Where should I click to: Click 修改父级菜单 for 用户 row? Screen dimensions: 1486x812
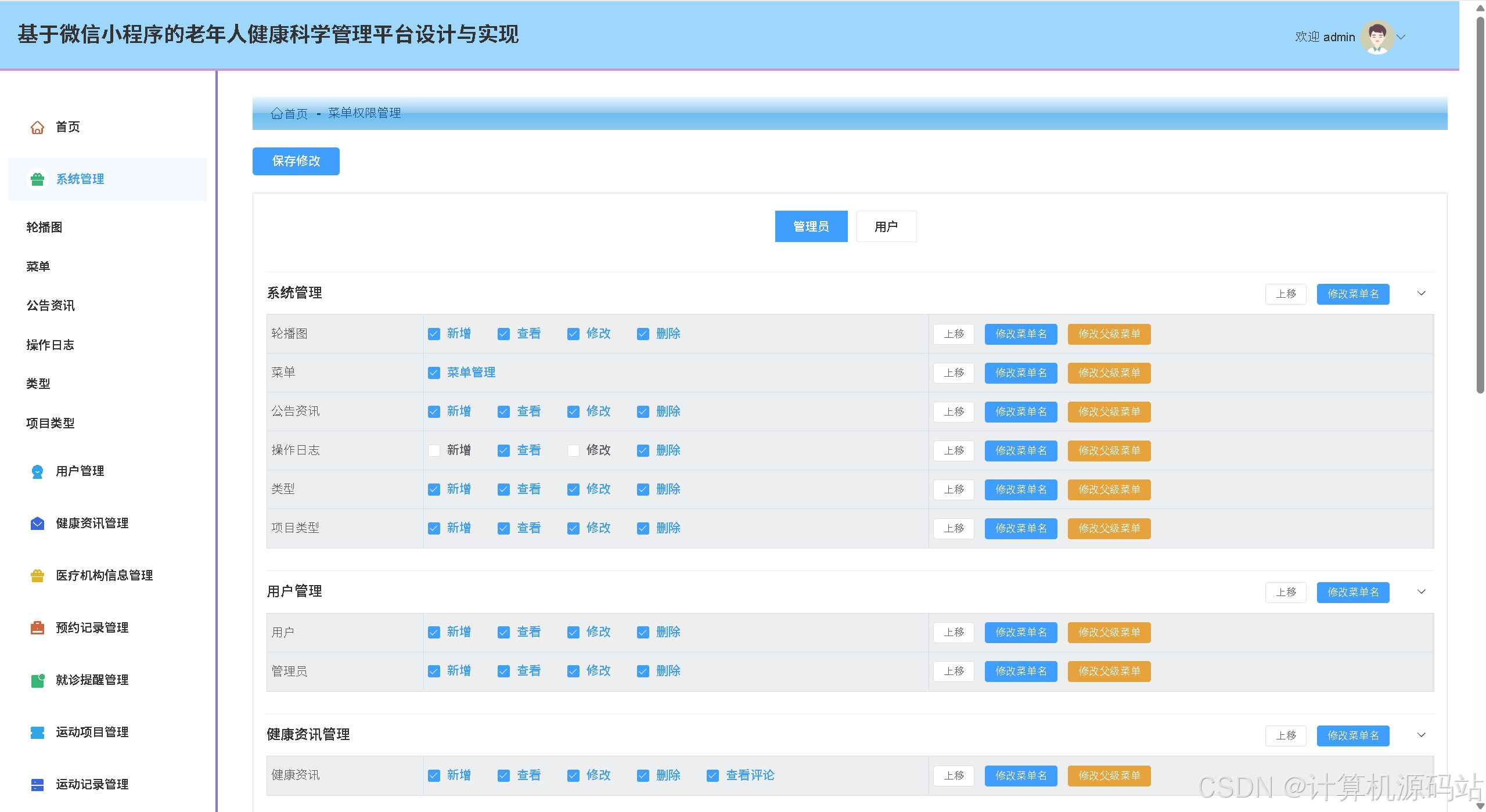click(1109, 633)
